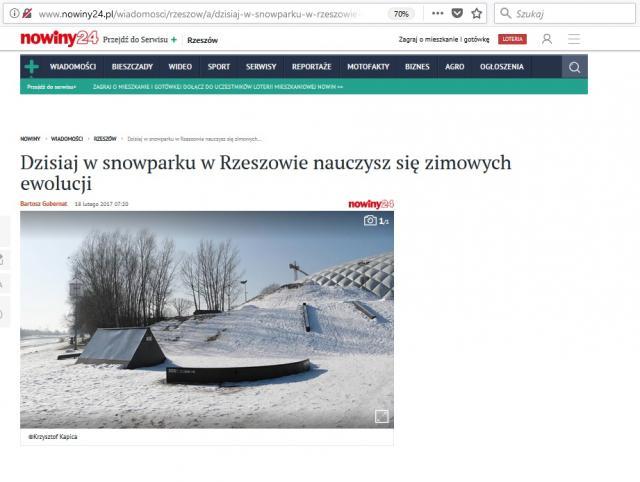Open the browser page actions three-dot menu
640x482 pixels.
438,14
